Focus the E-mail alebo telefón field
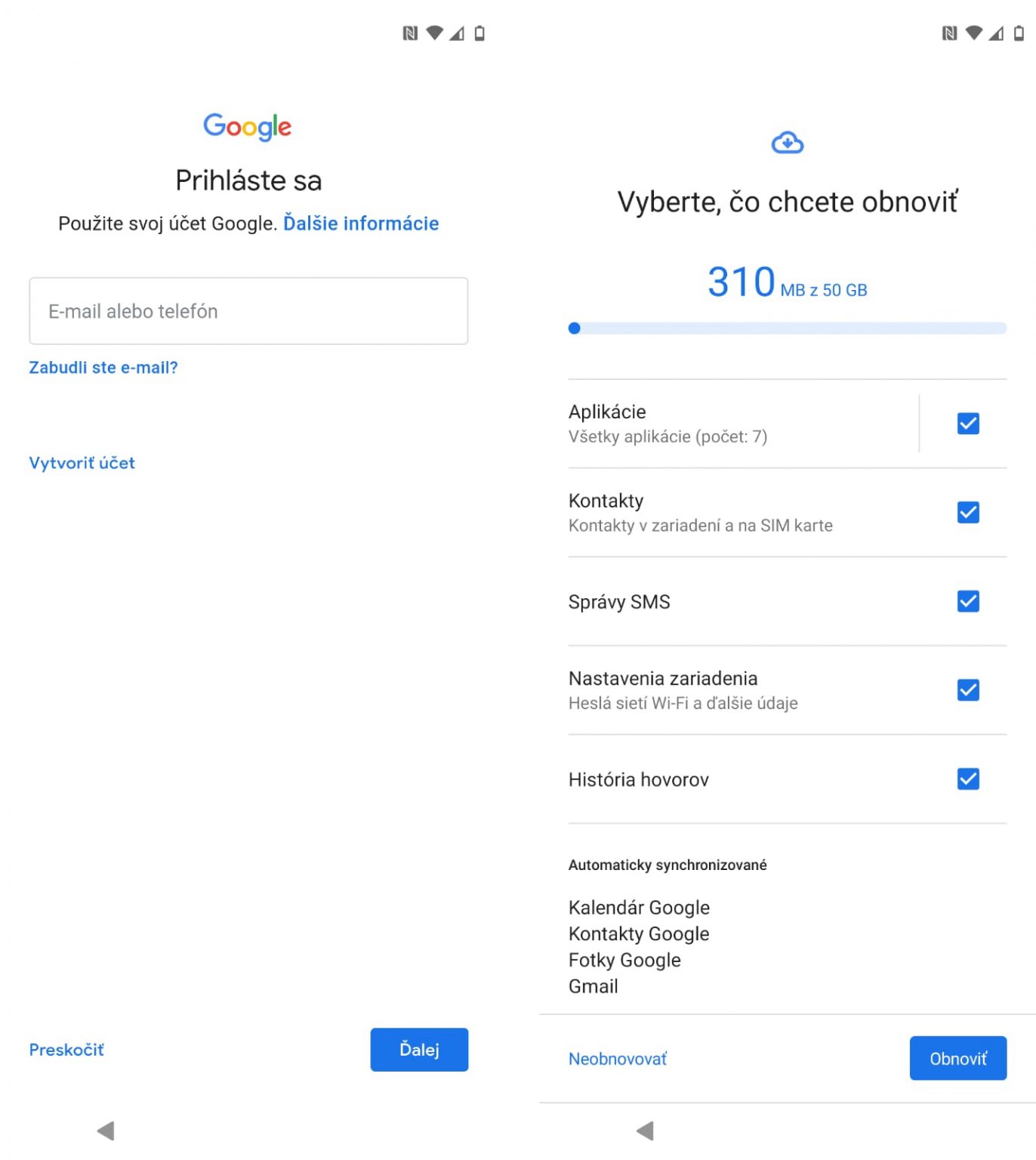Viewport: 1036px width, 1160px height. [248, 311]
